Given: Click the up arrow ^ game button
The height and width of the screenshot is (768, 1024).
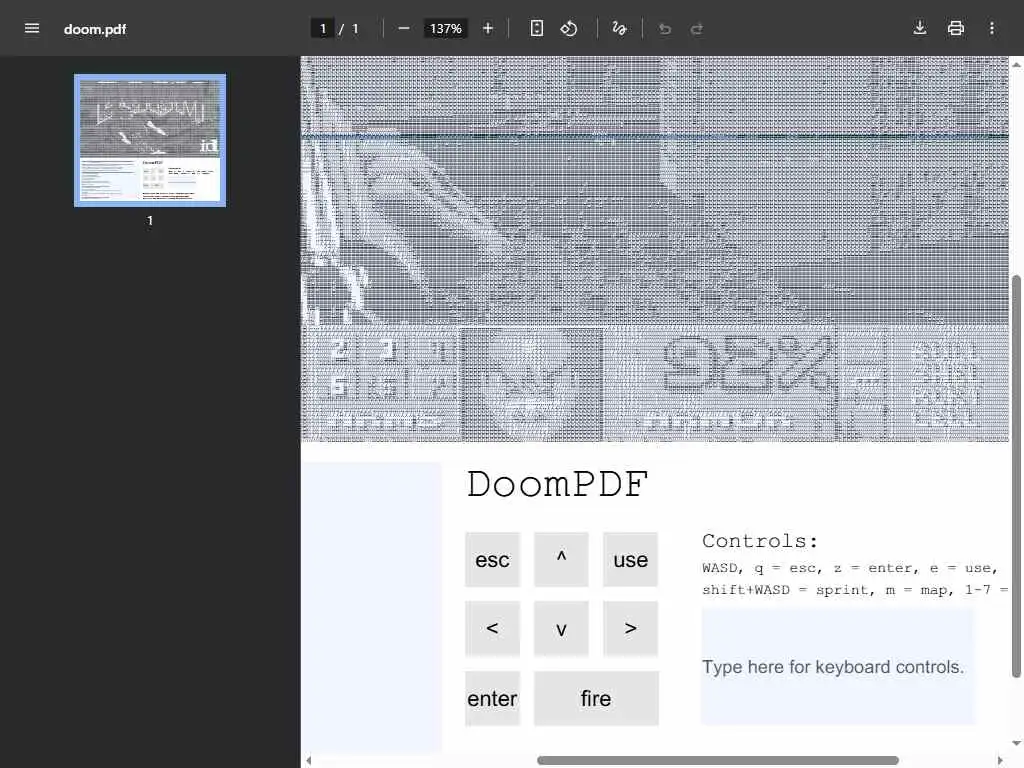Looking at the screenshot, I should 561,560.
